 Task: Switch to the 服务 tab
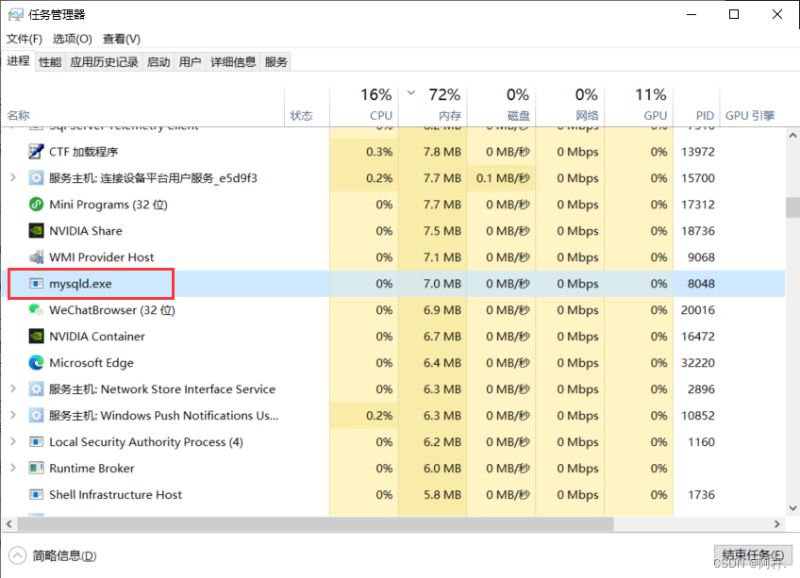pyautogui.click(x=276, y=61)
